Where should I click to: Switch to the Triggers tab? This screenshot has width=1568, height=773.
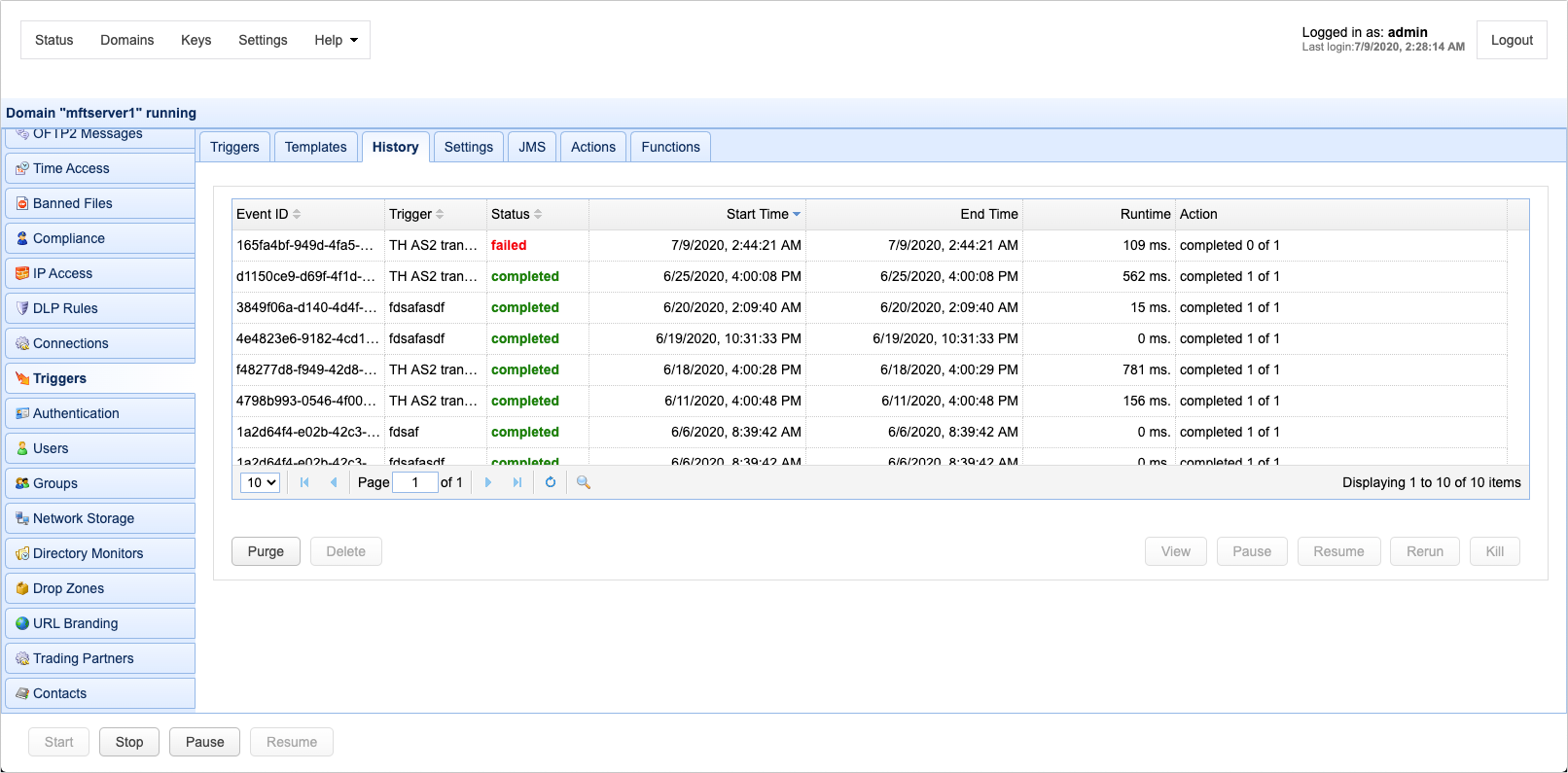(234, 147)
